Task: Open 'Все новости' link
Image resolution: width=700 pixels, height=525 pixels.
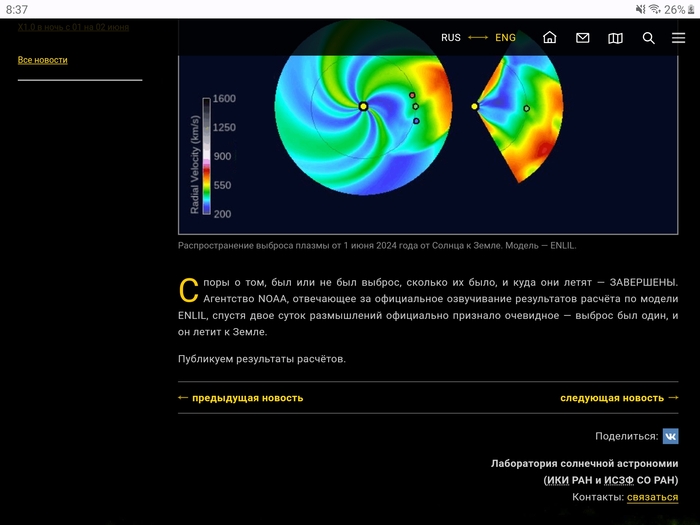Action: [x=42, y=60]
